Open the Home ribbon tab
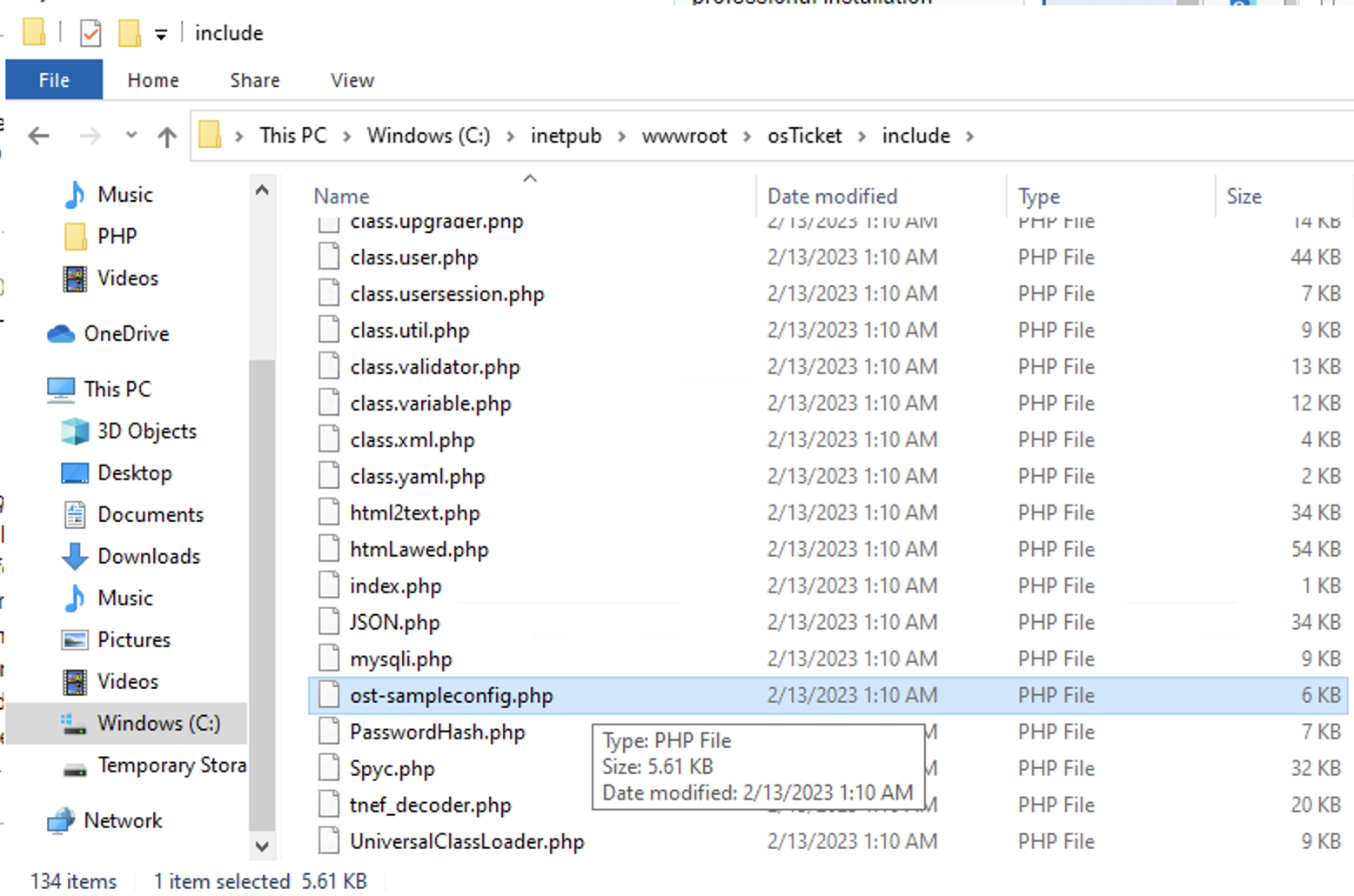1354x896 pixels. point(153,80)
